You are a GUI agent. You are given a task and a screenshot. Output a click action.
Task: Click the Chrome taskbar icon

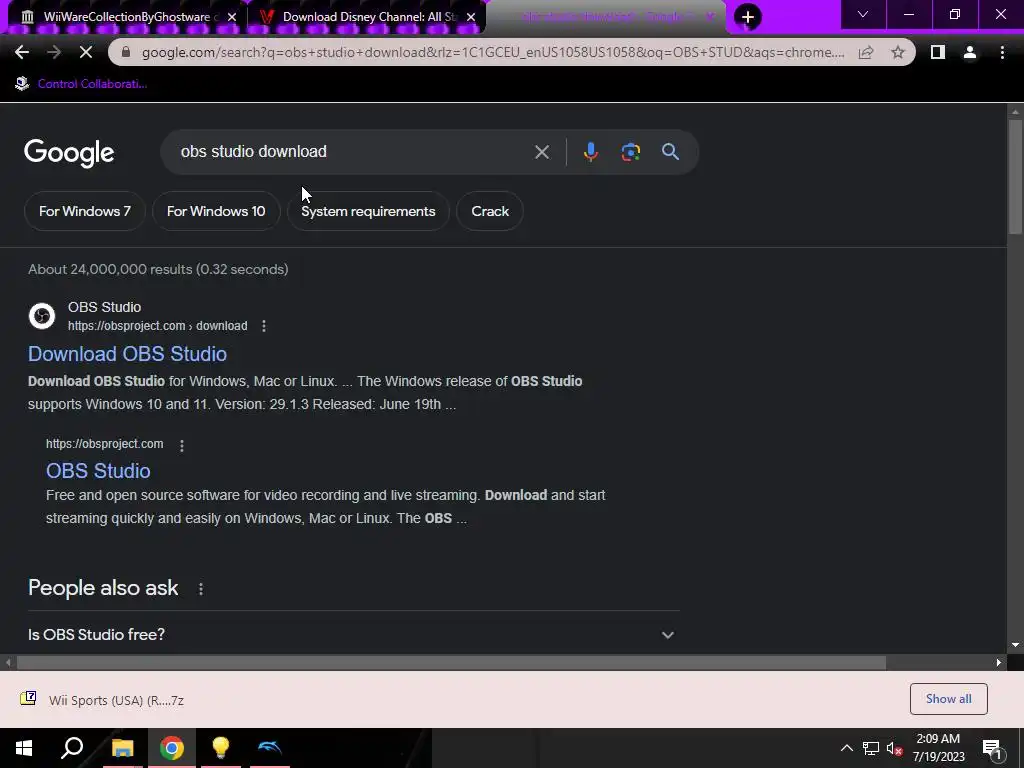pos(172,748)
